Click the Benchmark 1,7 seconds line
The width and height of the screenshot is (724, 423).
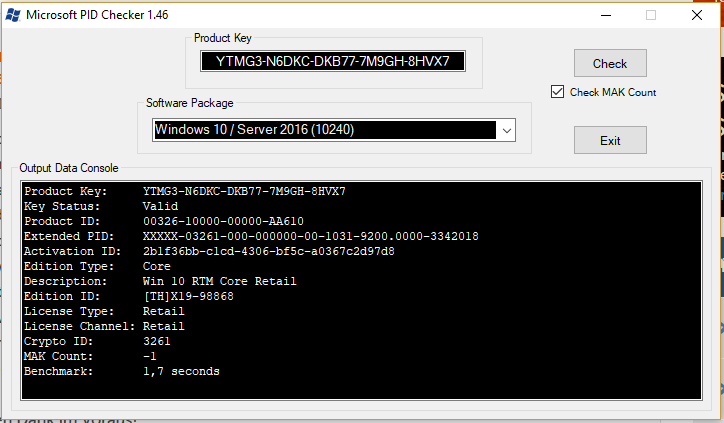click(121, 371)
